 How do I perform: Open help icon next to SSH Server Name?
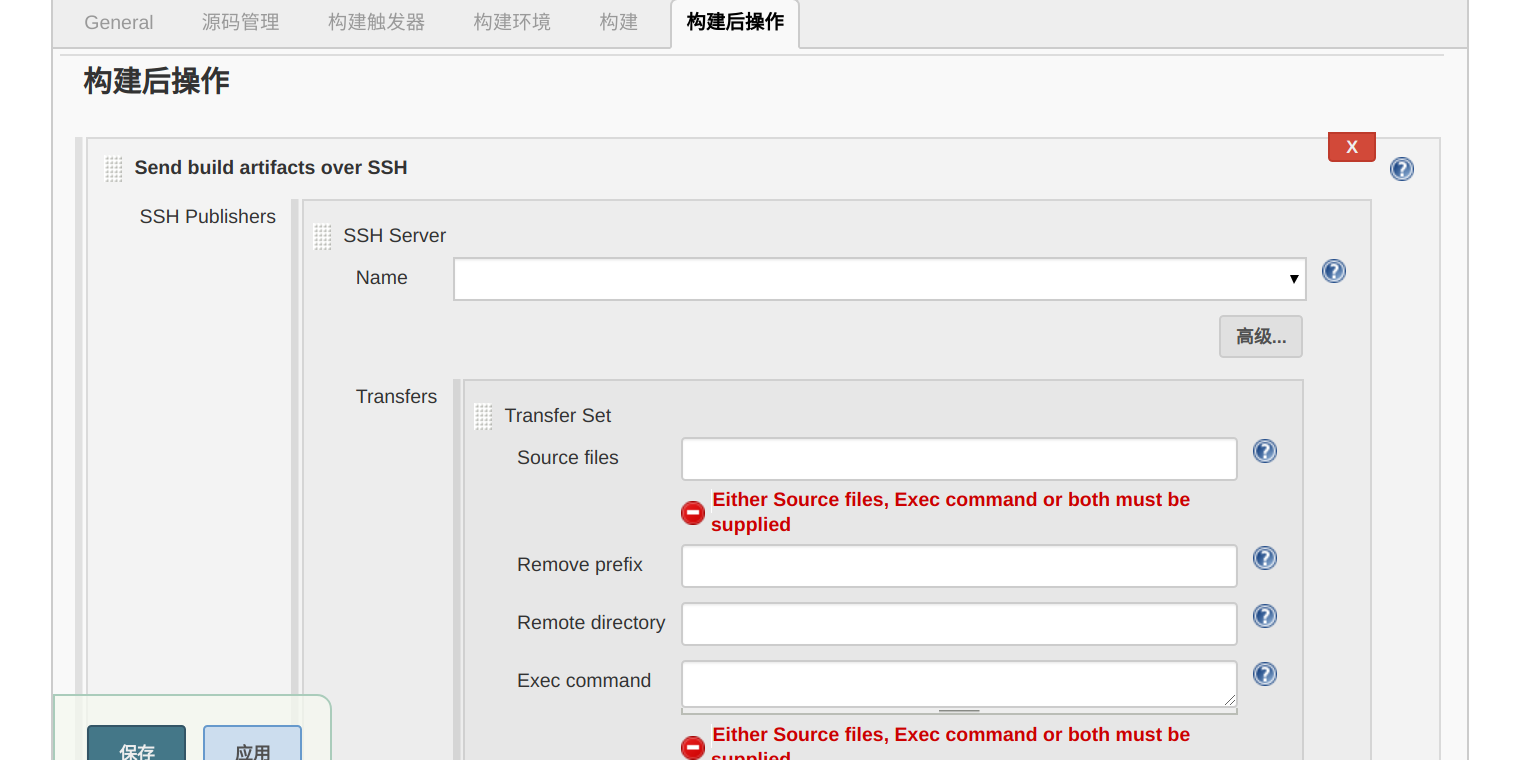[1334, 271]
